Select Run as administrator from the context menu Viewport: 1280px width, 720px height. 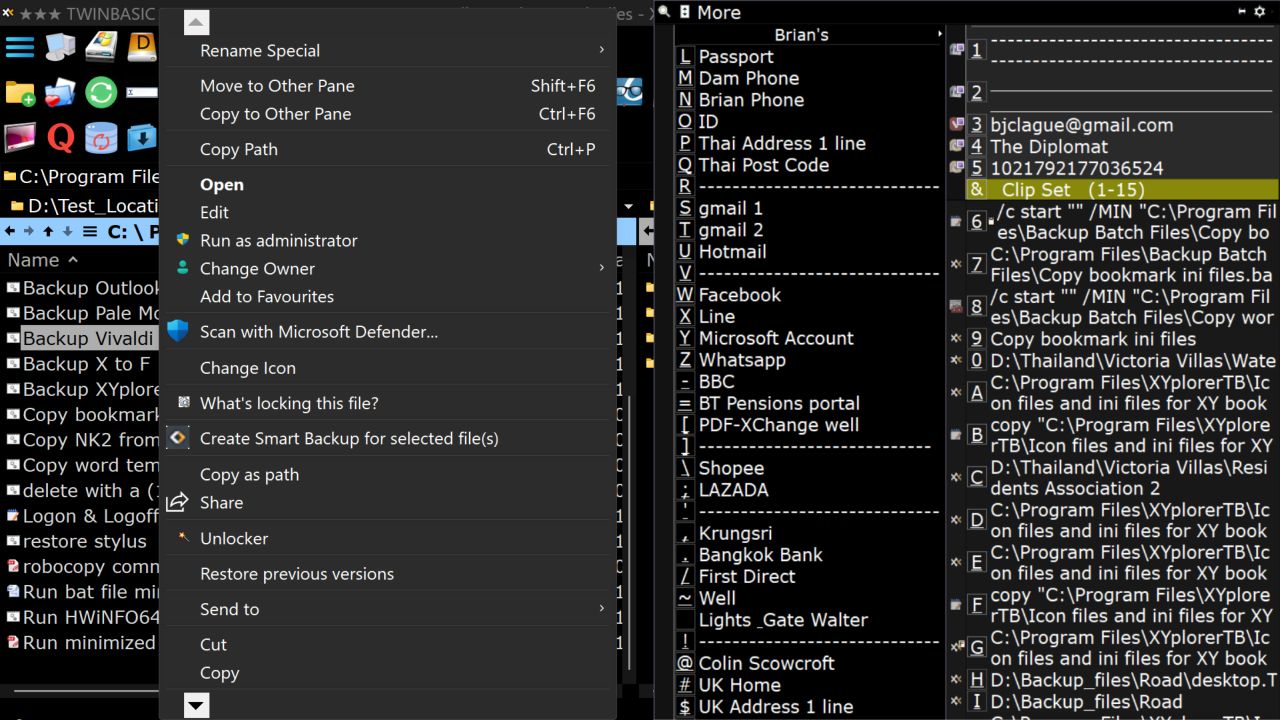click(x=278, y=240)
